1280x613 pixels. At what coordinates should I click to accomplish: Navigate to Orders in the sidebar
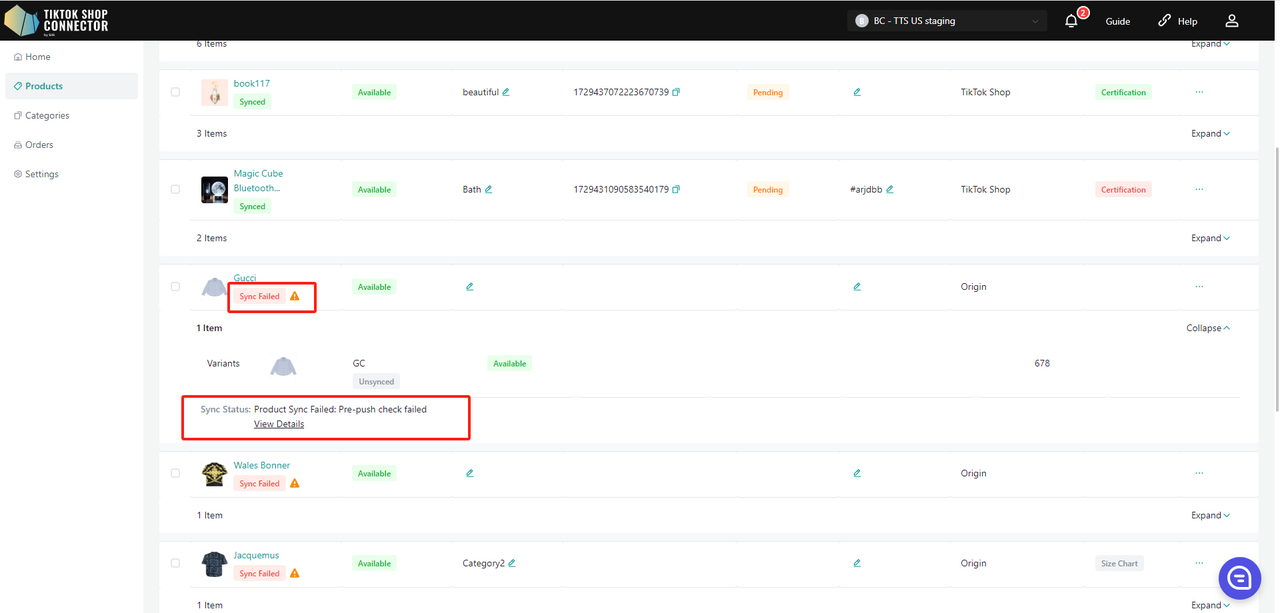coord(71,145)
